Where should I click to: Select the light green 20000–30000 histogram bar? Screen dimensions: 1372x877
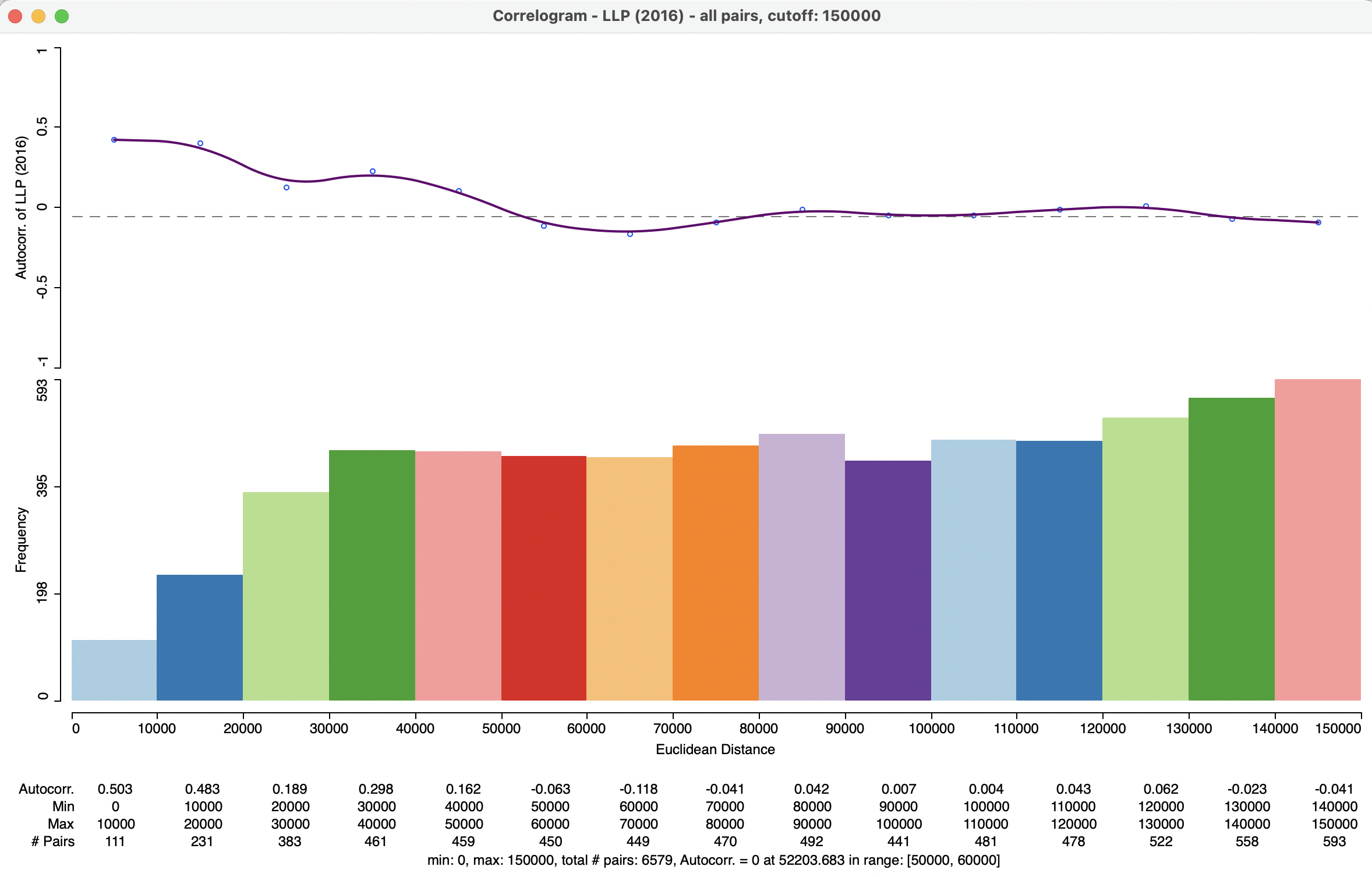point(286,596)
